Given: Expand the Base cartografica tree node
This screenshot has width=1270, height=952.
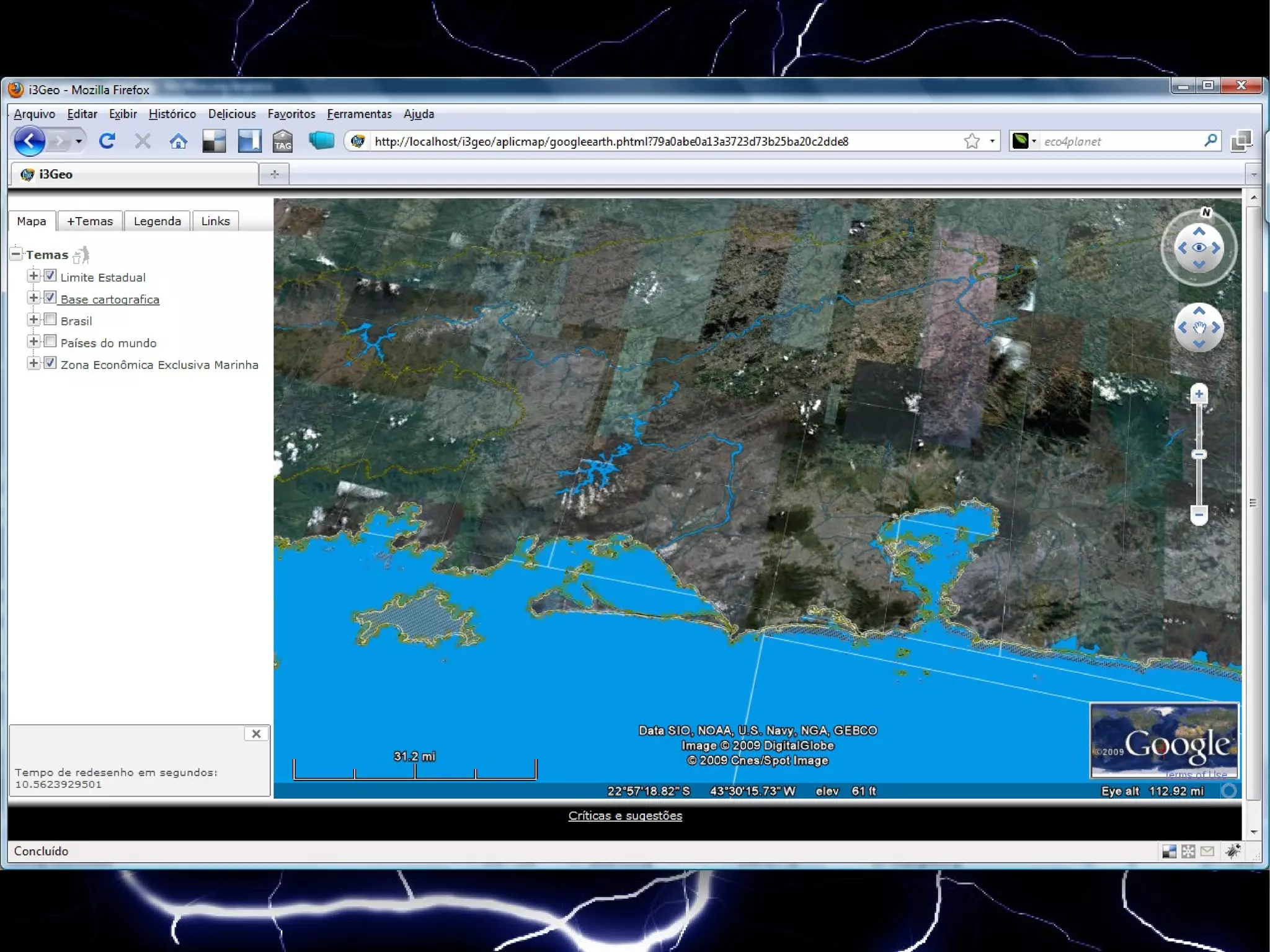Looking at the screenshot, I should point(33,298).
